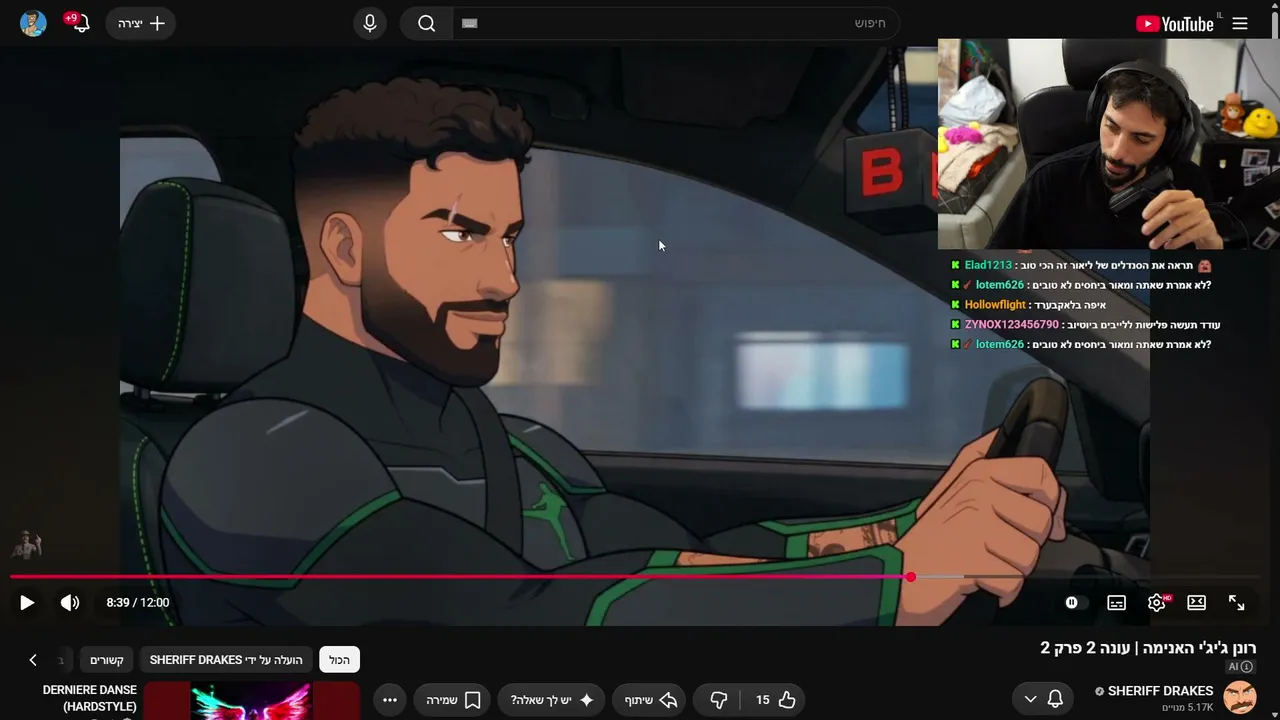Open the notifications bell with +9 badge
Viewport: 1280px width, 720px height.
point(80,23)
